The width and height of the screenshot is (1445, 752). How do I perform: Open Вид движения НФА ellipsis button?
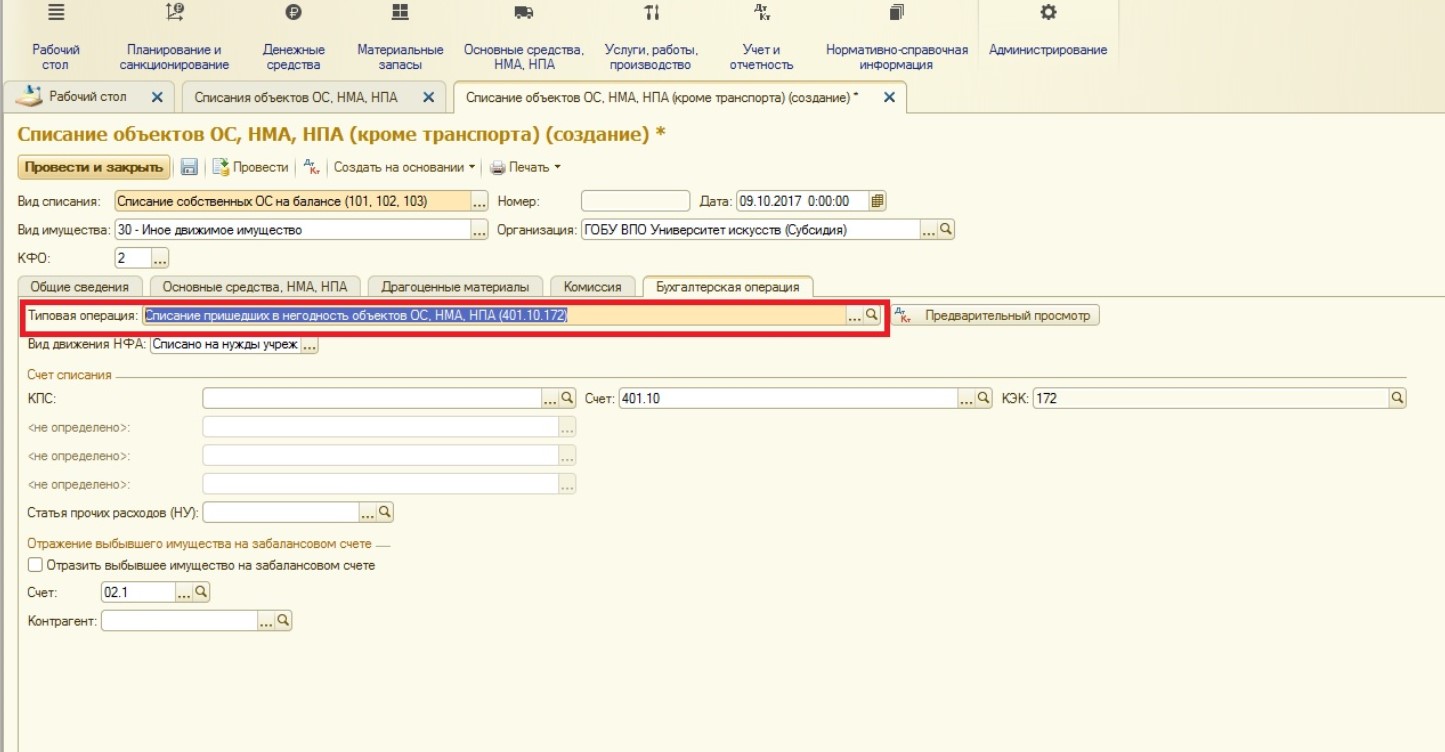coord(309,345)
